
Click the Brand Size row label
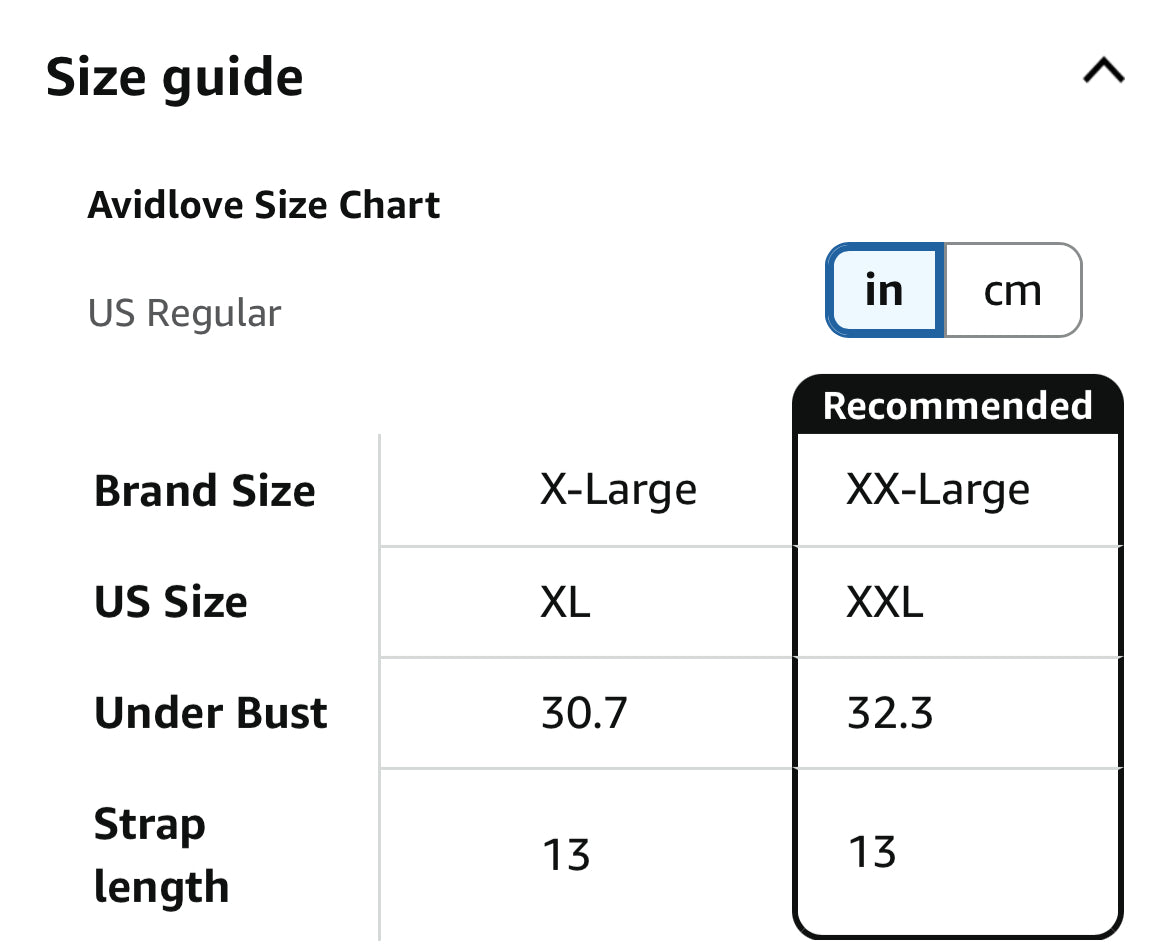204,489
